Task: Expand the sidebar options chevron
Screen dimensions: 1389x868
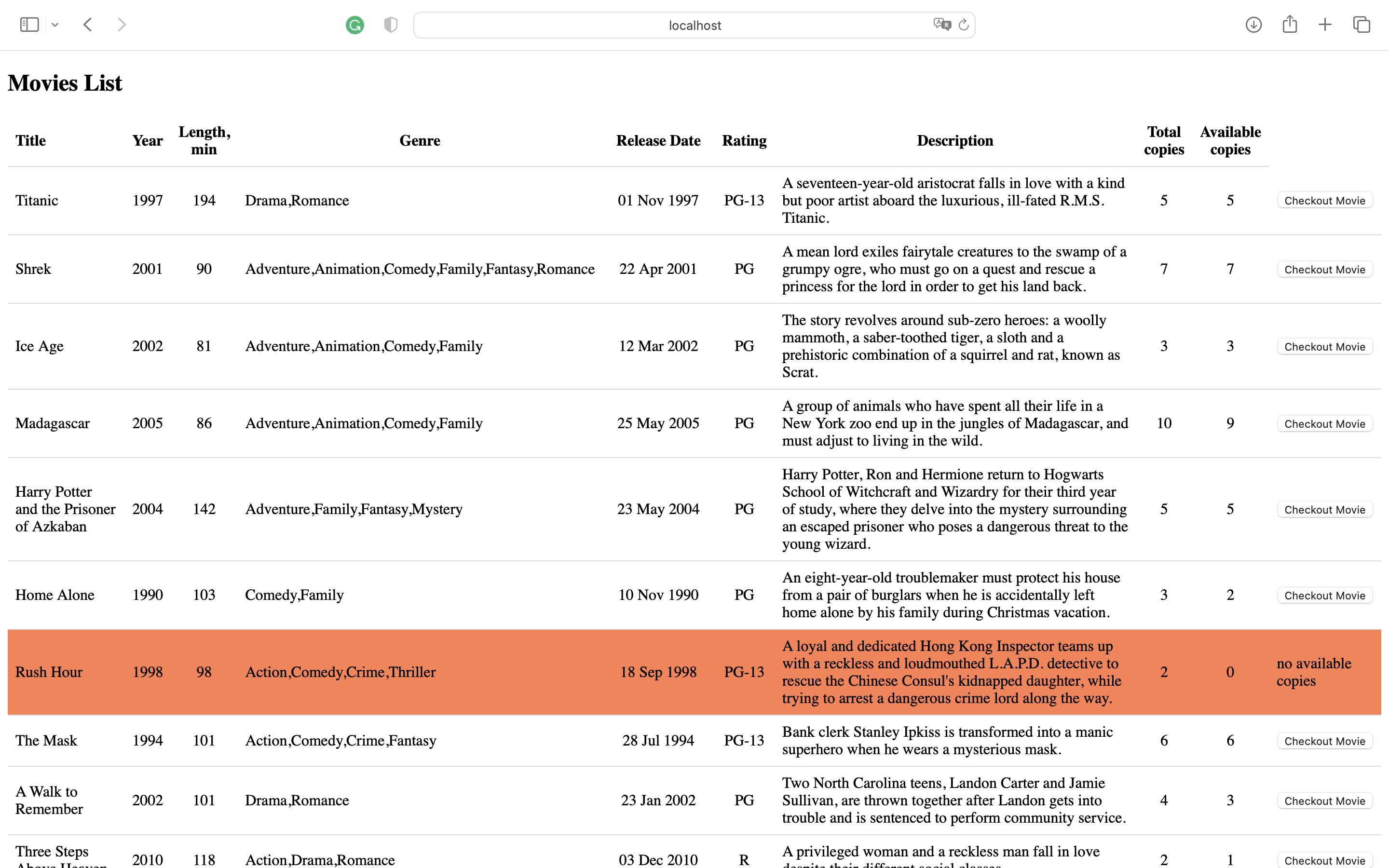Action: pos(55,25)
